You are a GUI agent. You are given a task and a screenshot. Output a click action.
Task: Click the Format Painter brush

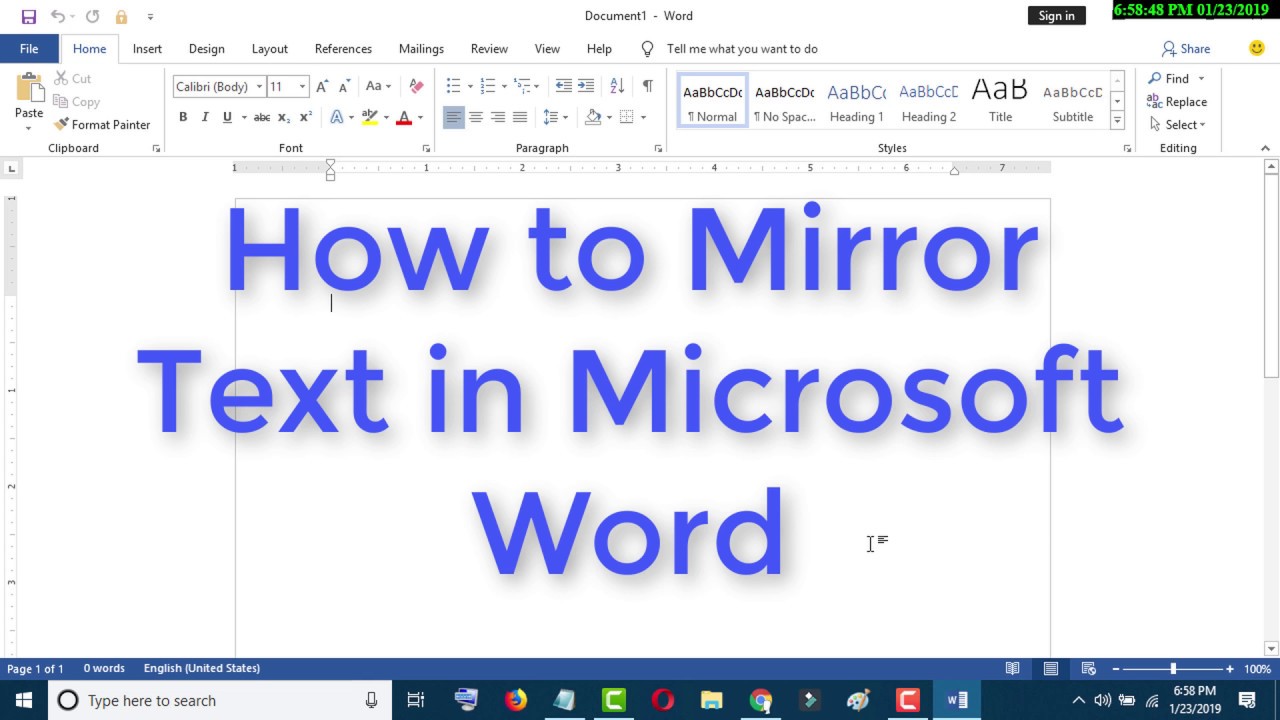(62, 125)
